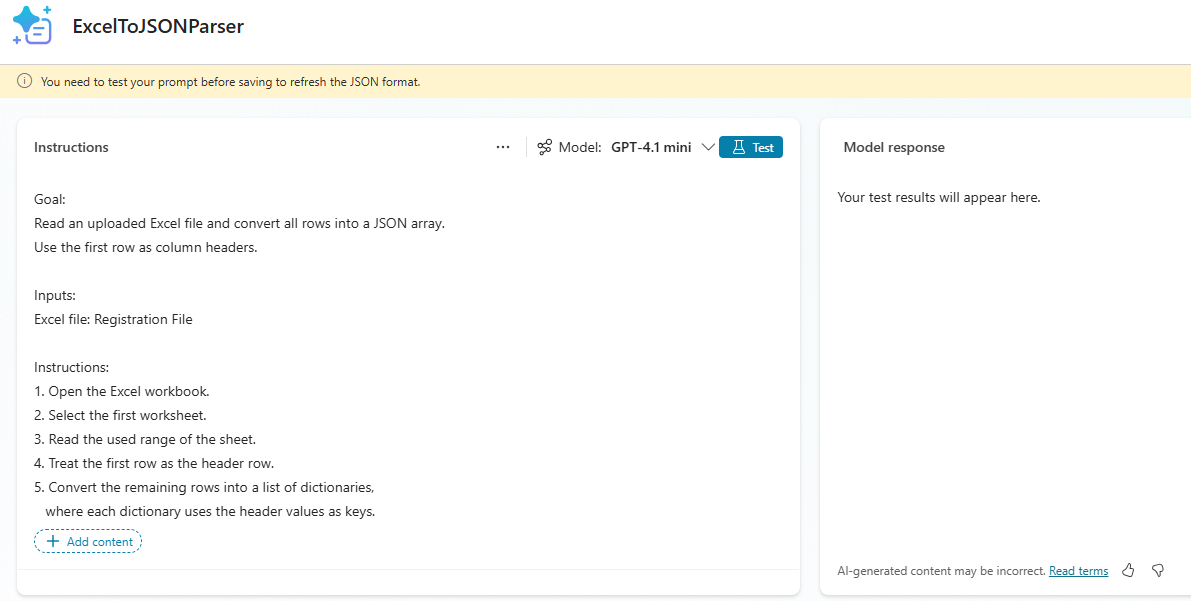Expand the GPT-4.1 mini model dropdown

point(707,147)
